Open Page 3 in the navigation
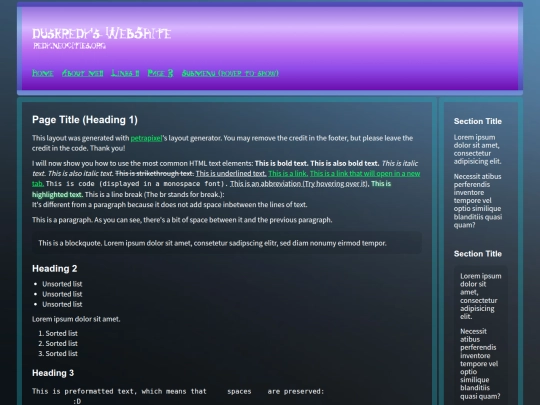This screenshot has height=405, width=540. click(x=160, y=73)
